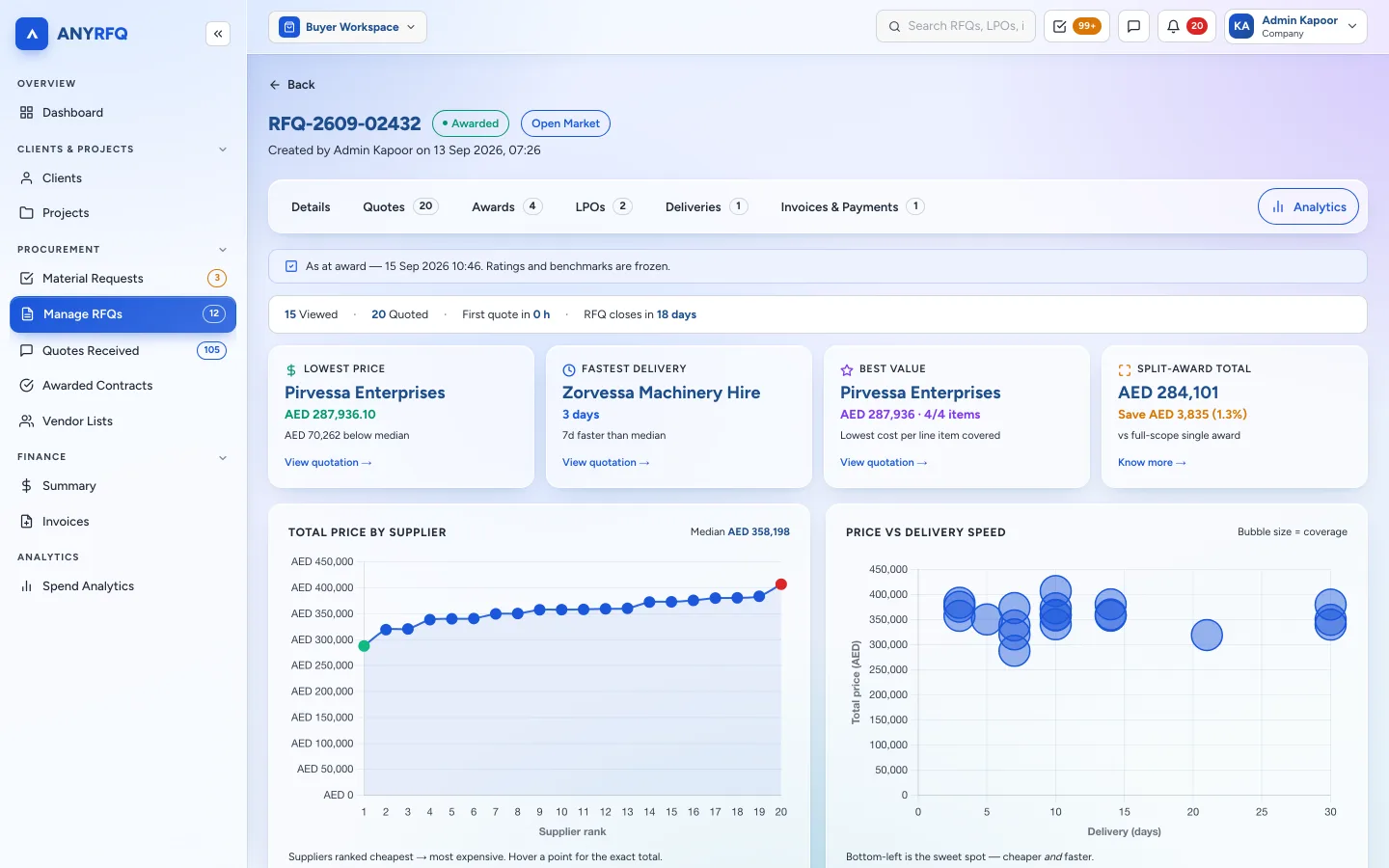Collapse the Finance section
1389x868 pixels.
tap(223, 458)
